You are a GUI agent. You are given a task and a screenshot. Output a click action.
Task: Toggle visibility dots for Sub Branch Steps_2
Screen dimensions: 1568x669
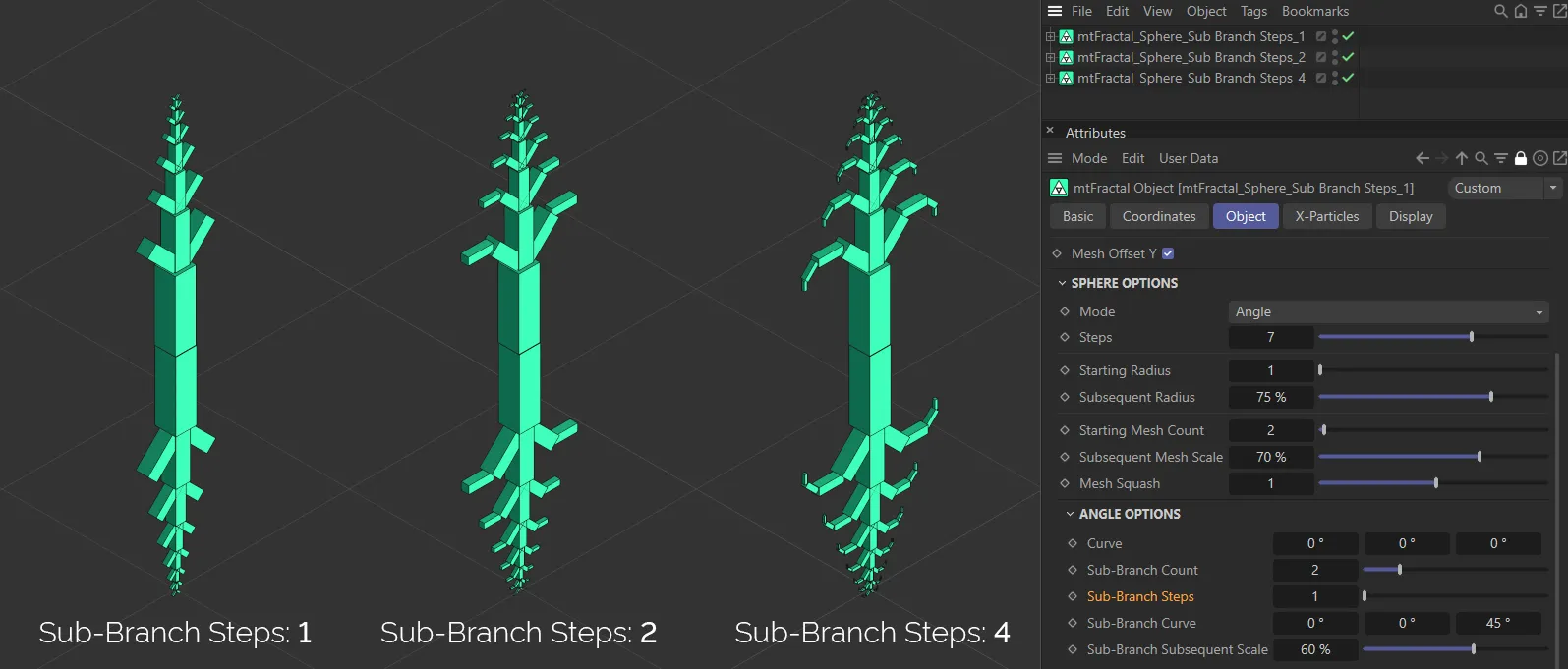1335,57
